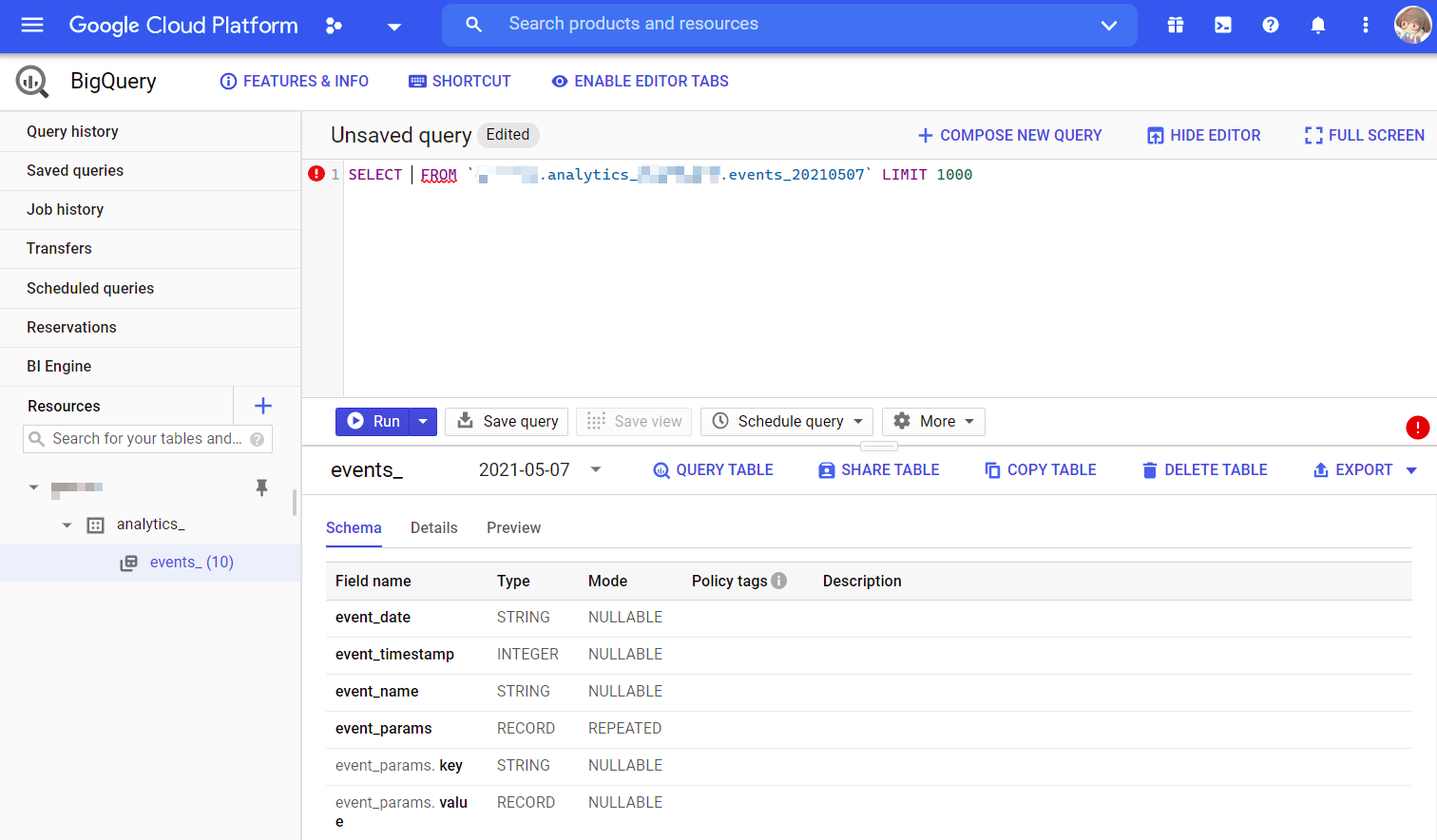Open the main navigation hamburger menu
Viewport: 1437px width, 840px height.
[x=32, y=26]
